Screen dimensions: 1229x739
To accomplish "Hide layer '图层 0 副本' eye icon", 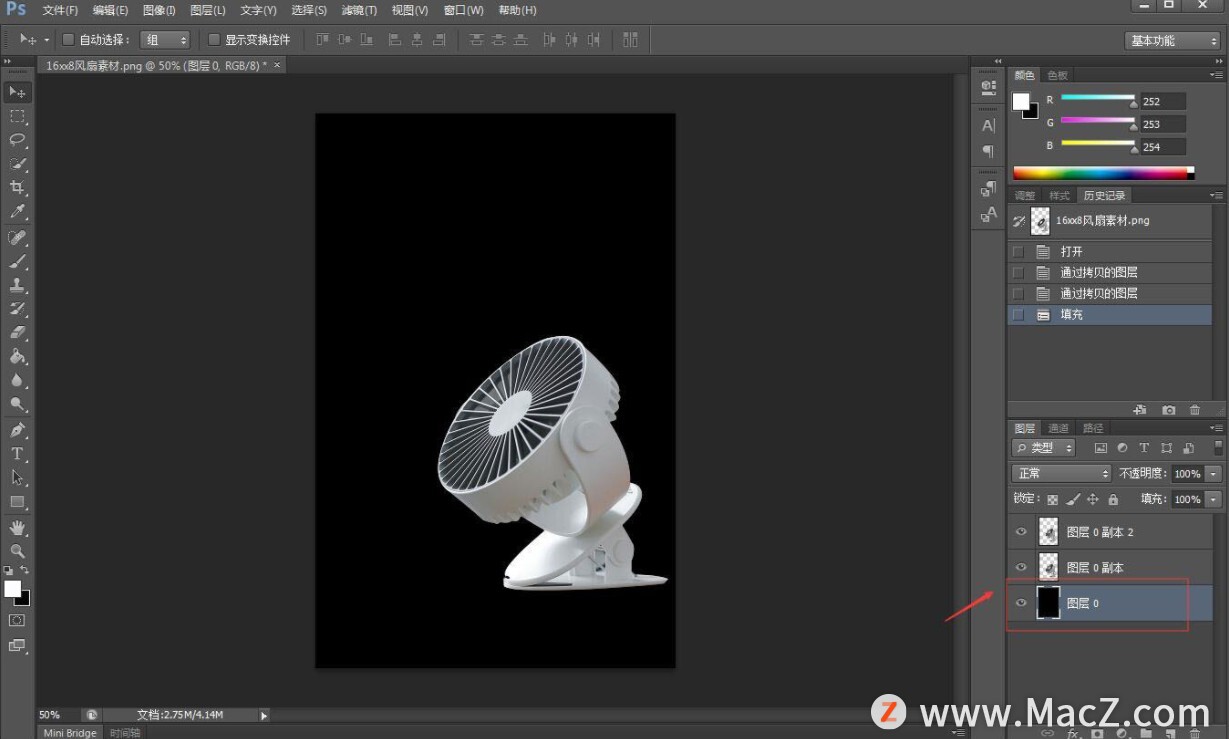I will point(1021,568).
